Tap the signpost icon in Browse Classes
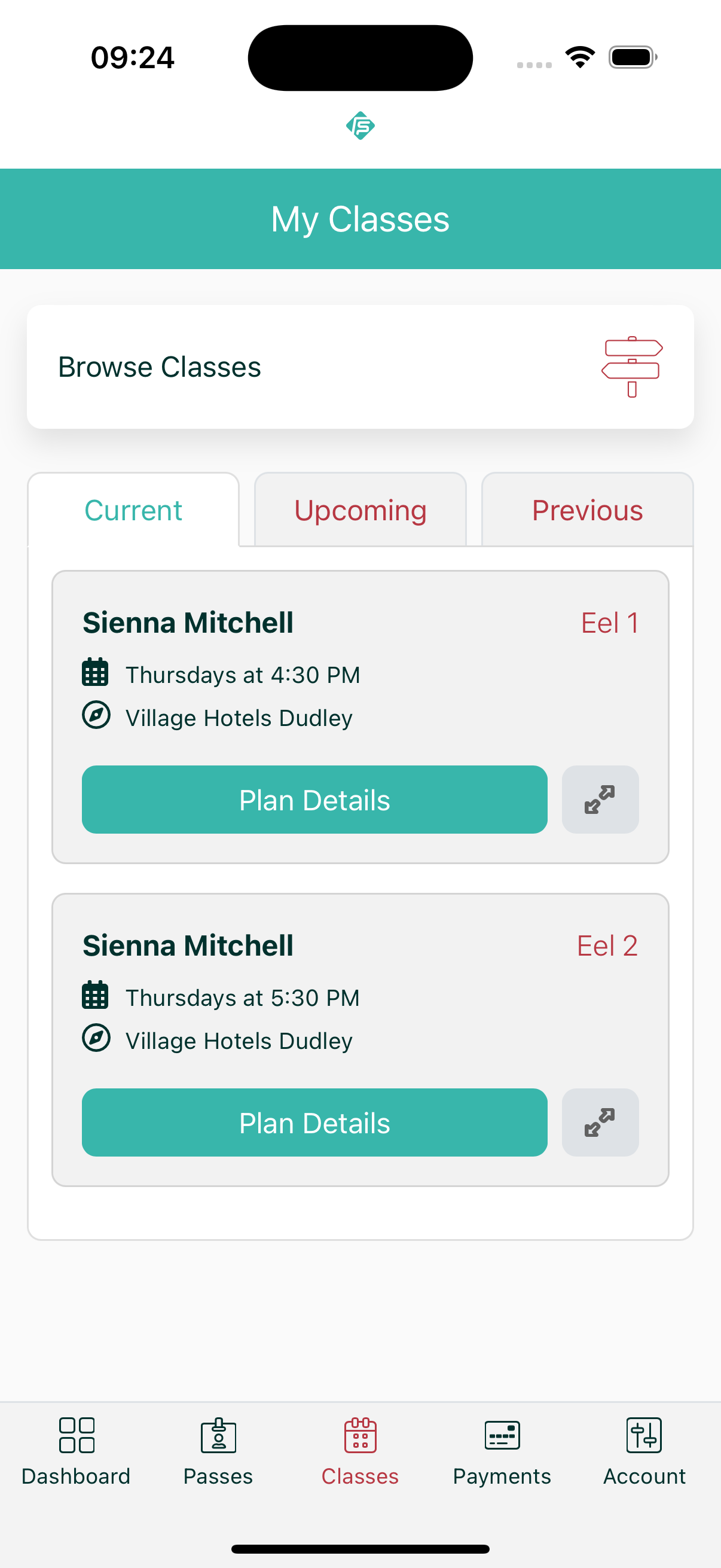This screenshot has height=1568, width=721. (632, 367)
